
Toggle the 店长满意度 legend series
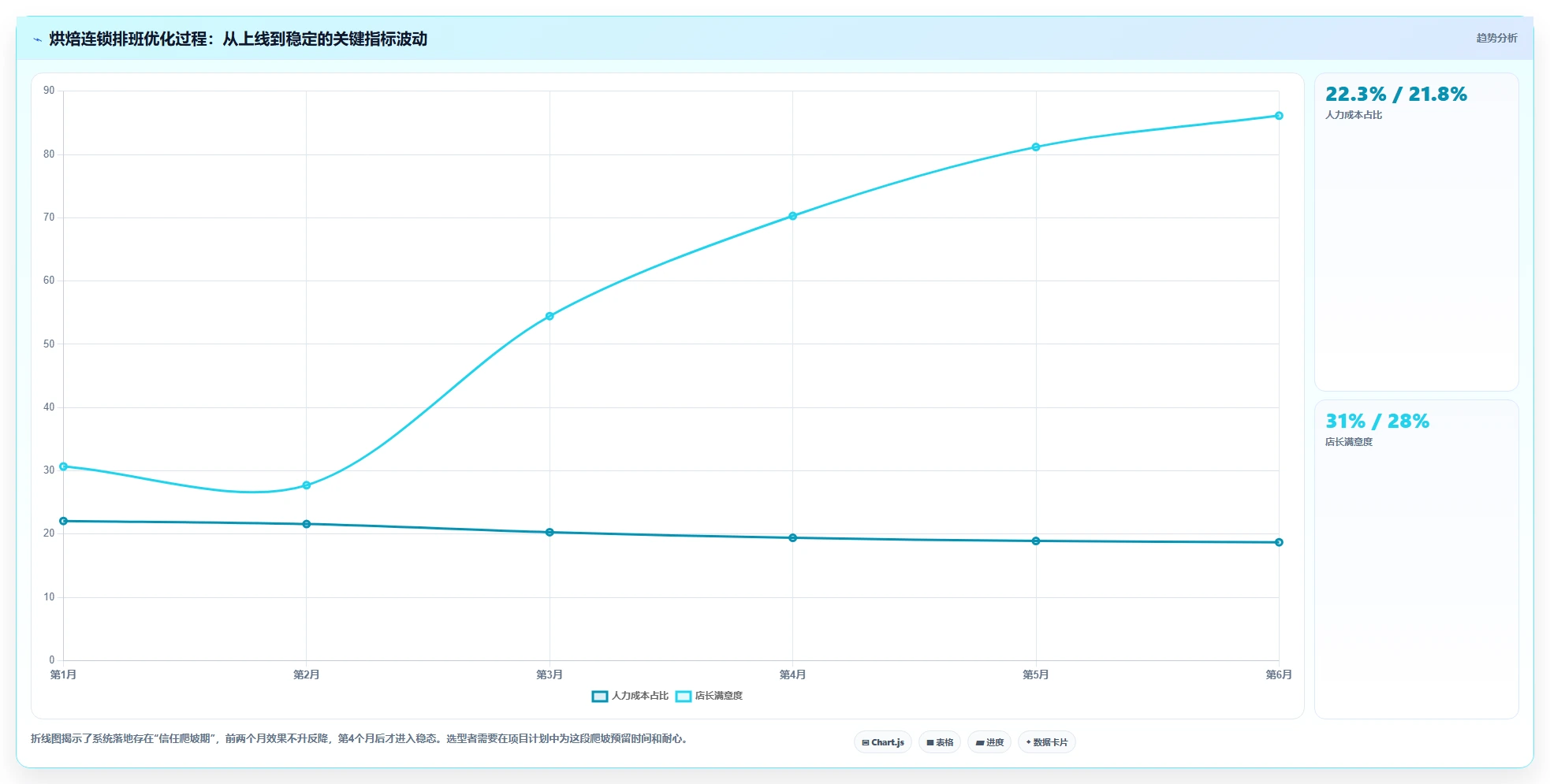coord(709,696)
